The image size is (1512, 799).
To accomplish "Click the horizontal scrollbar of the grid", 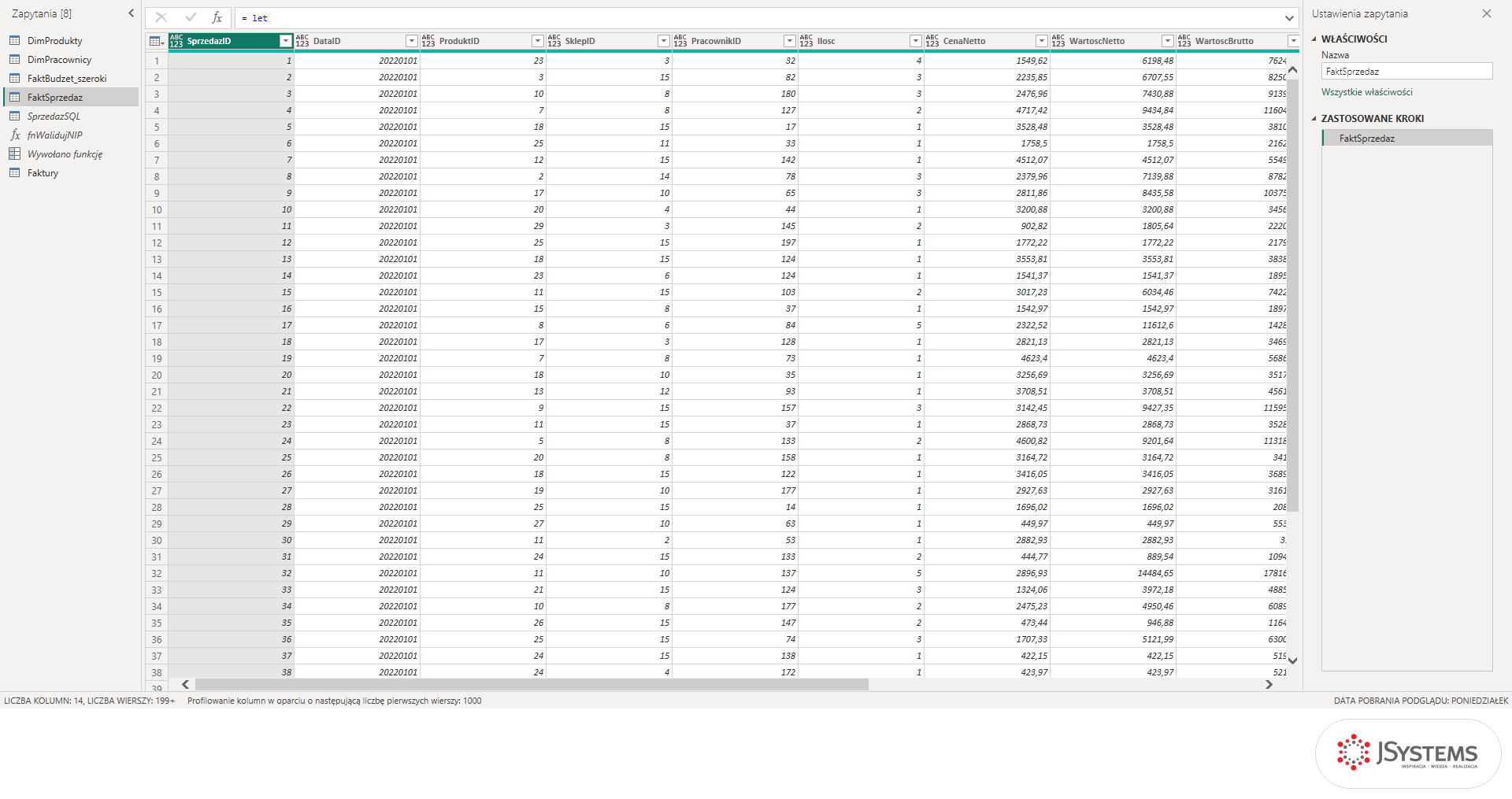I will point(532,685).
